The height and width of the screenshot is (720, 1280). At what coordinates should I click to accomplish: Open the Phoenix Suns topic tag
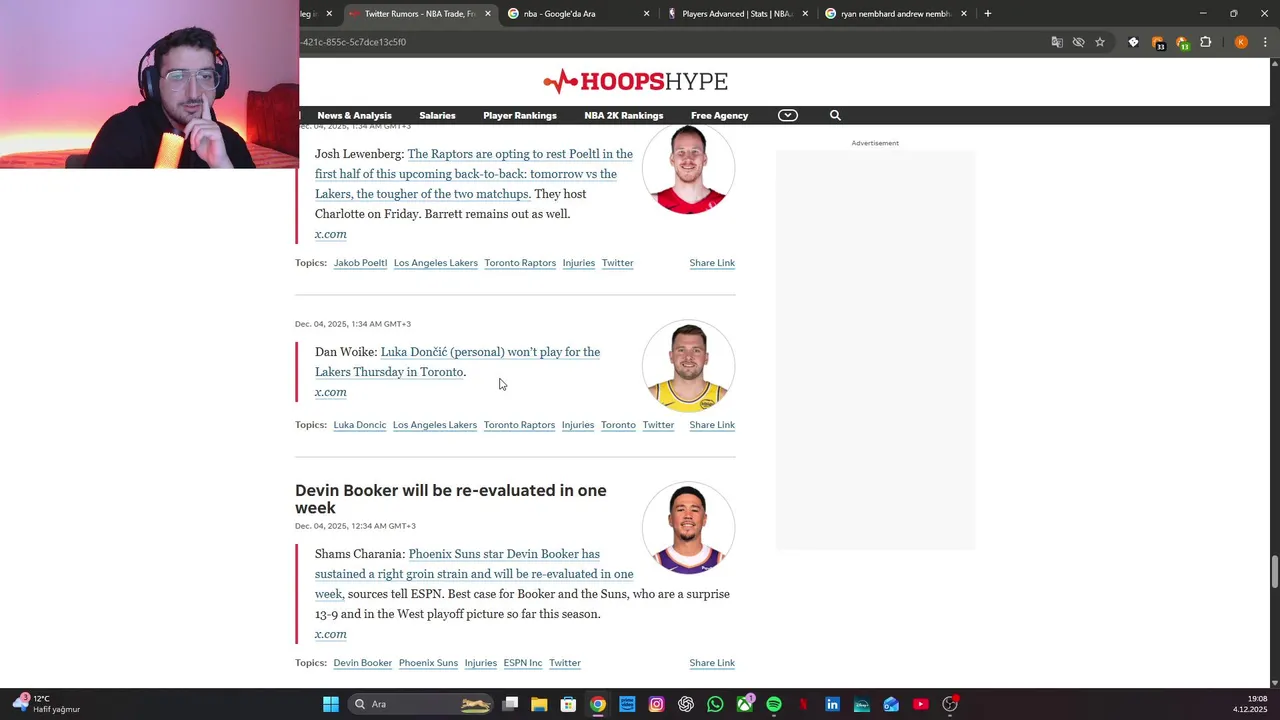(x=428, y=663)
